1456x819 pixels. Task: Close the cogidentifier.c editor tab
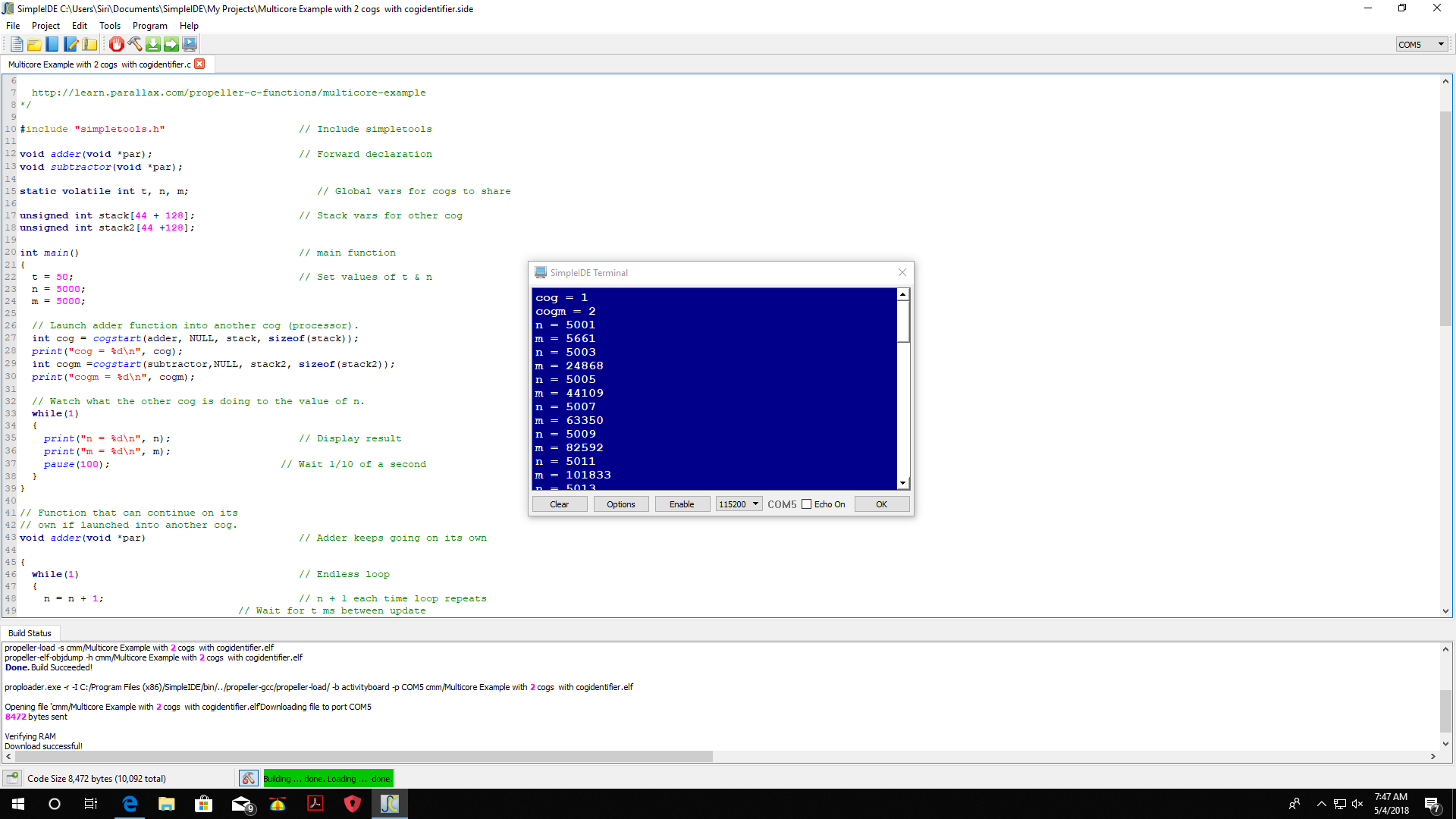[x=199, y=64]
